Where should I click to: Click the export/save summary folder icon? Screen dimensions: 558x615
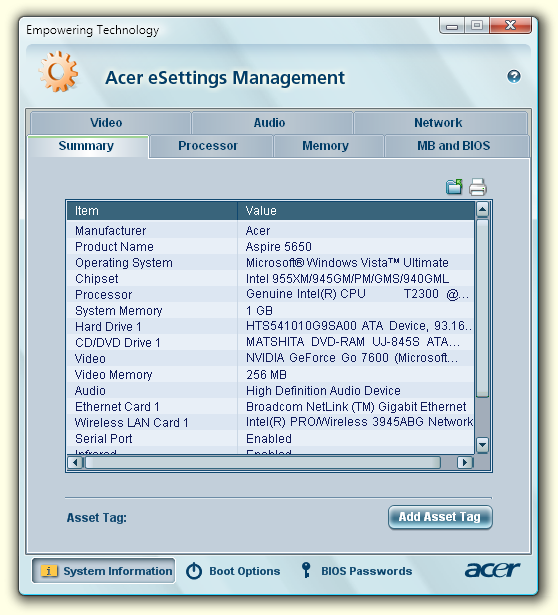[454, 187]
